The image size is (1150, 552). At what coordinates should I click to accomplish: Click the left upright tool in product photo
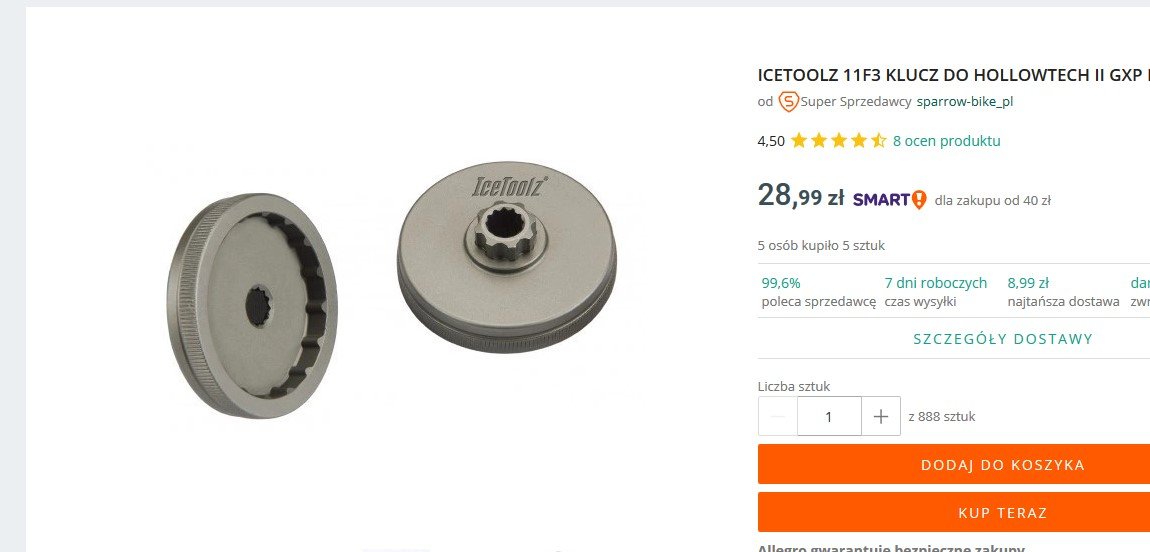(252, 306)
